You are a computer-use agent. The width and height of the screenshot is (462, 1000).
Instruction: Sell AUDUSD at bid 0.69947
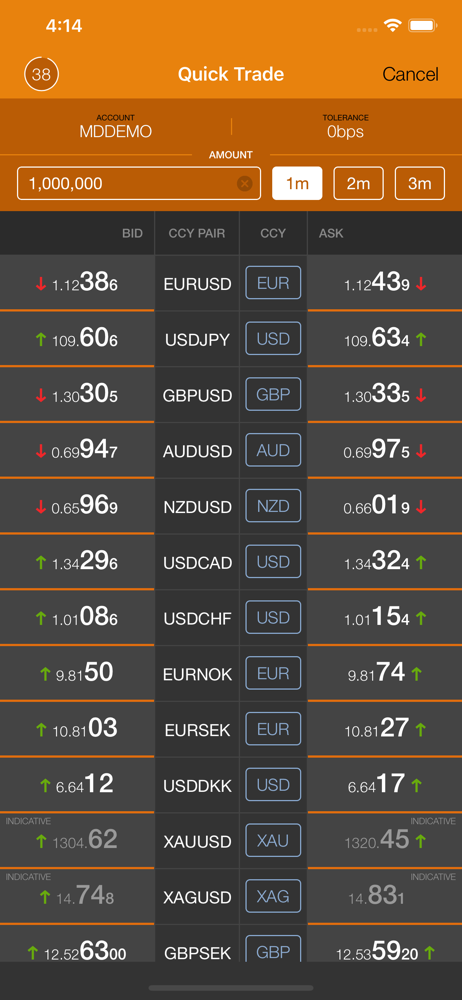77,451
